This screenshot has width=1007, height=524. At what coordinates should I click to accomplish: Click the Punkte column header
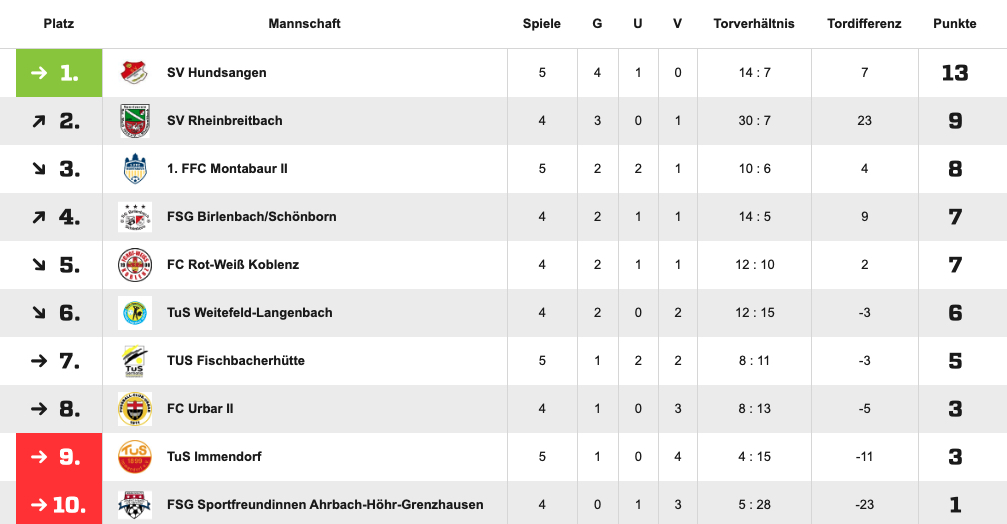pos(954,24)
